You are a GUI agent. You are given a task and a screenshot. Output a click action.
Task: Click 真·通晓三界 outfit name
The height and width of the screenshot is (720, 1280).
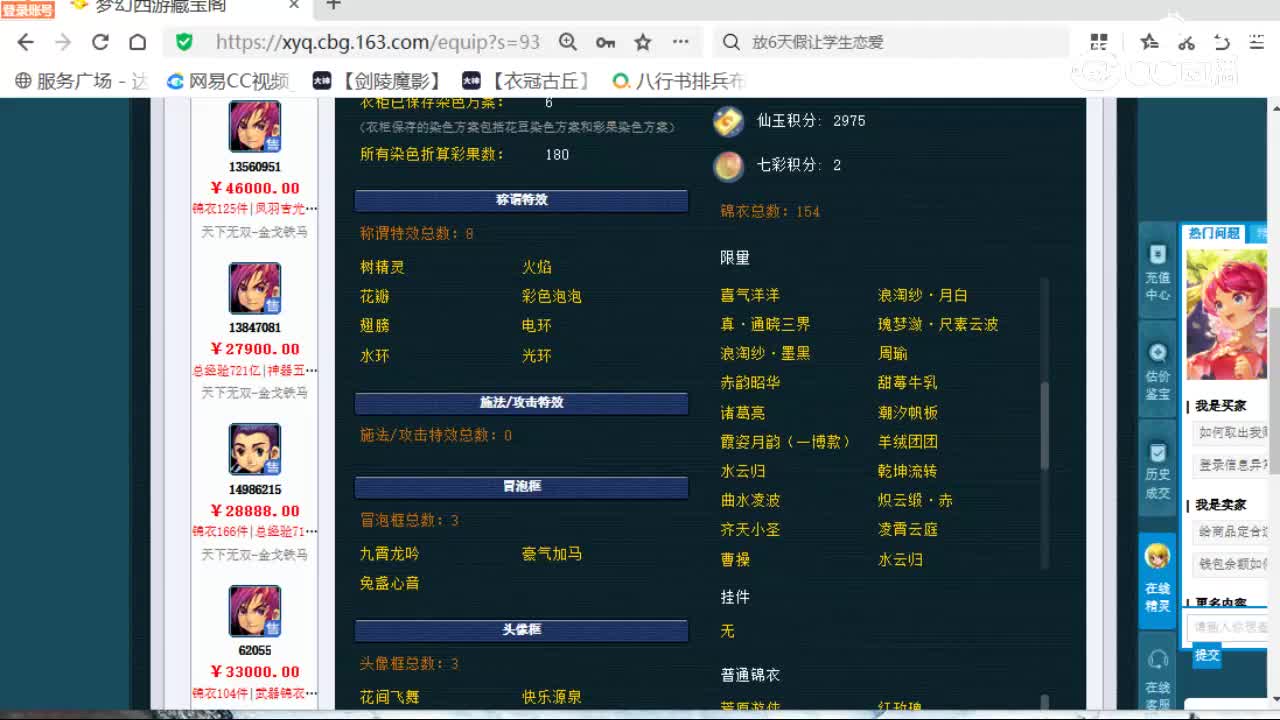pos(765,325)
